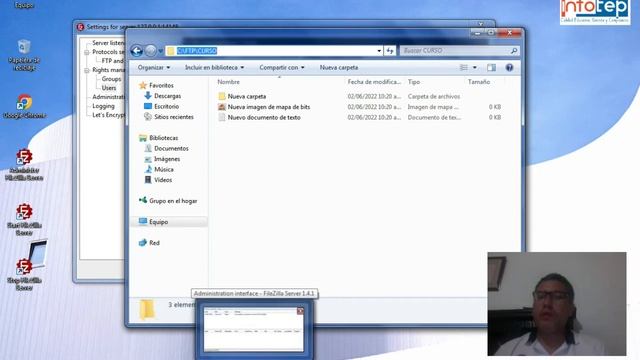Open the Compartir con menu
640x360 pixels.
(282, 67)
